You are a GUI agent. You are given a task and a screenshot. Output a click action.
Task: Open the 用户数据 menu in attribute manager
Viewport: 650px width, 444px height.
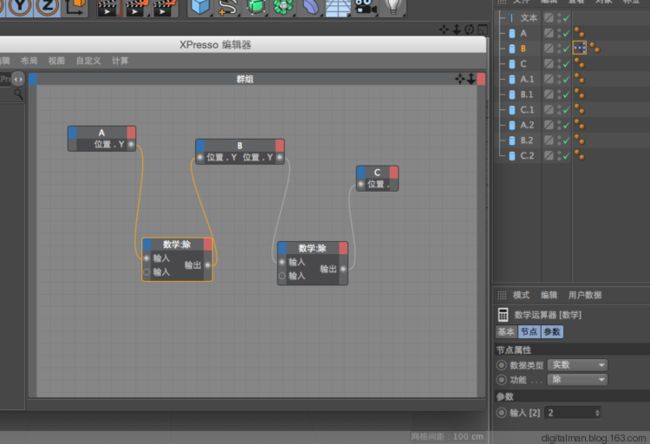585,295
